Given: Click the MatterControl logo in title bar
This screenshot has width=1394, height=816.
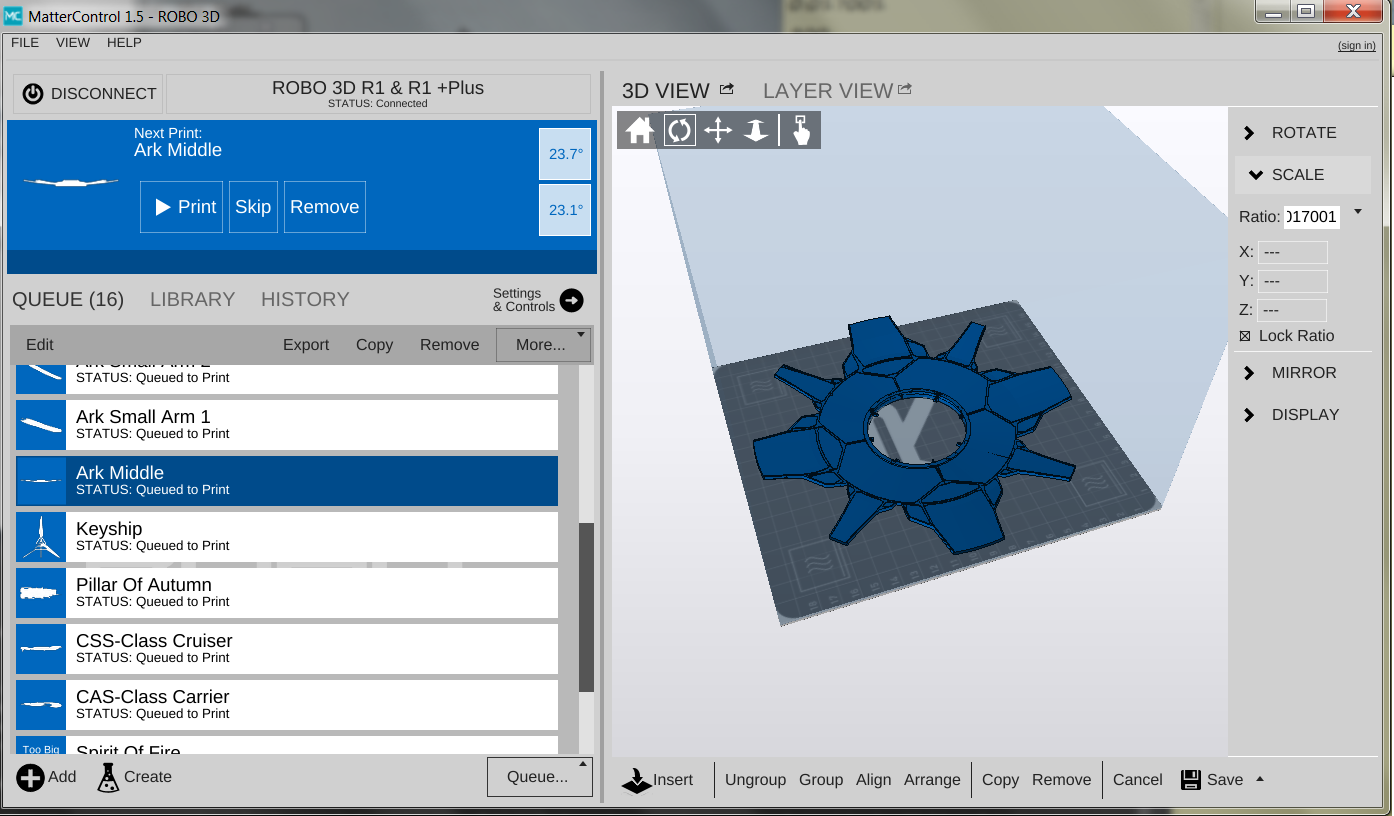Looking at the screenshot, I should (13, 16).
